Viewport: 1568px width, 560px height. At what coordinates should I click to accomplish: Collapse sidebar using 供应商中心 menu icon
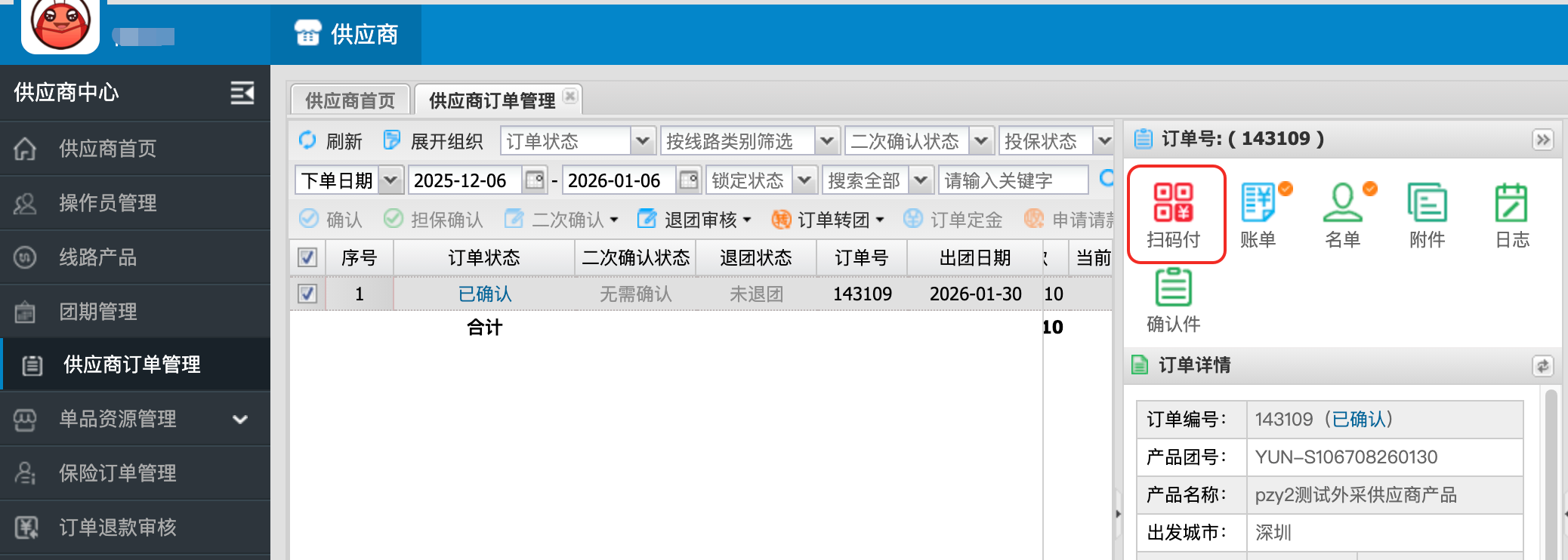tap(242, 93)
